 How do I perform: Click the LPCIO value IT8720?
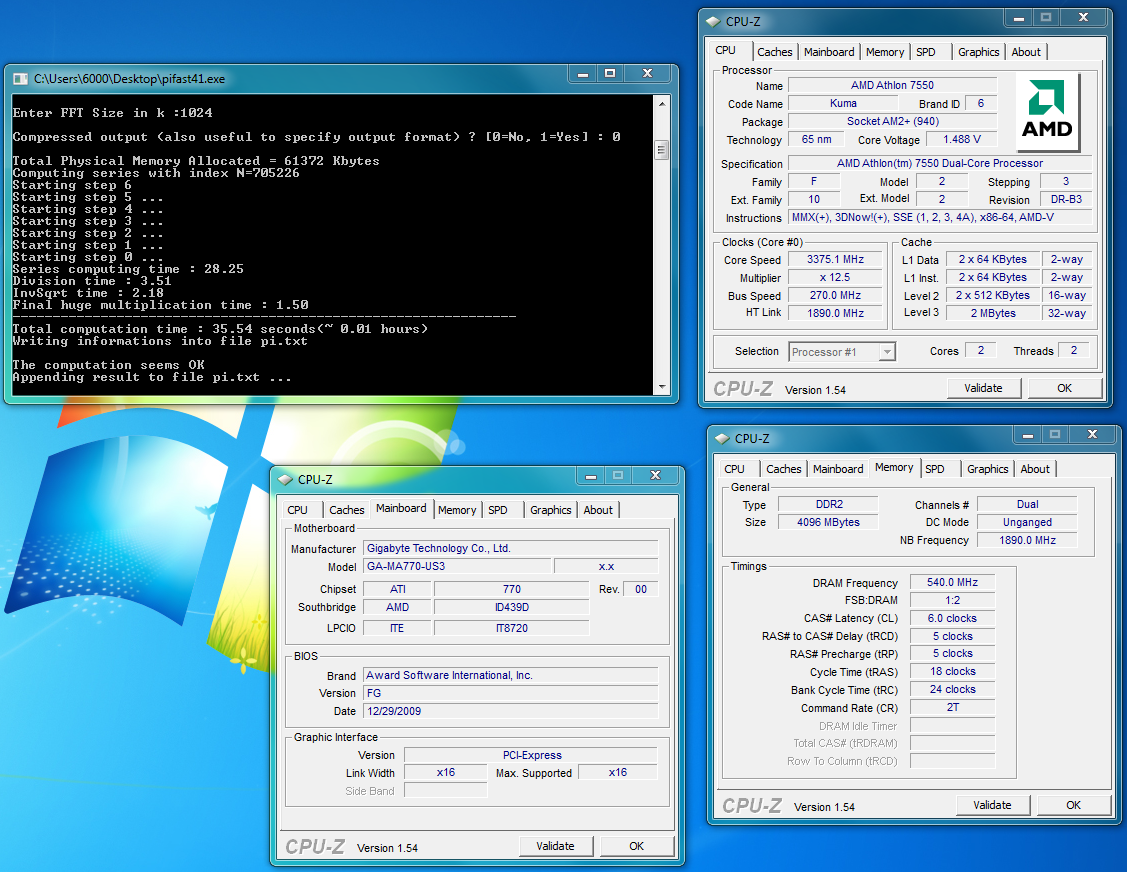512,628
